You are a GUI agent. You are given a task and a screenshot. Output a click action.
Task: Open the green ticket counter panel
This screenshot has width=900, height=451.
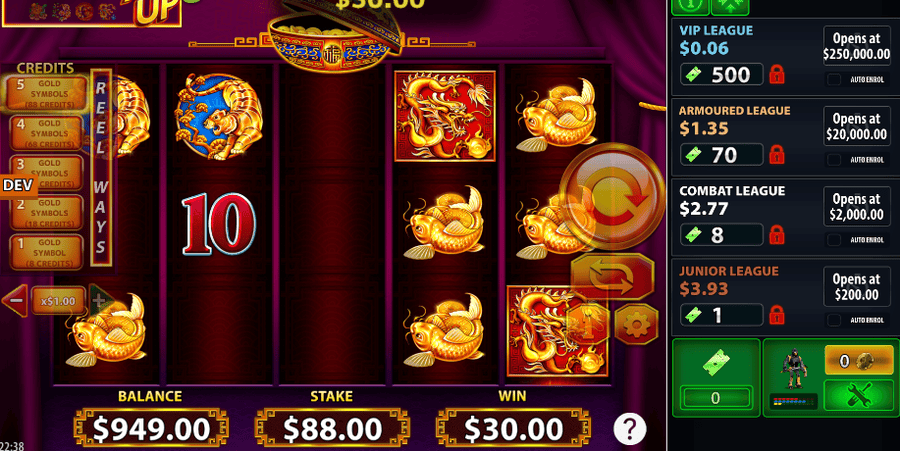(x=715, y=376)
